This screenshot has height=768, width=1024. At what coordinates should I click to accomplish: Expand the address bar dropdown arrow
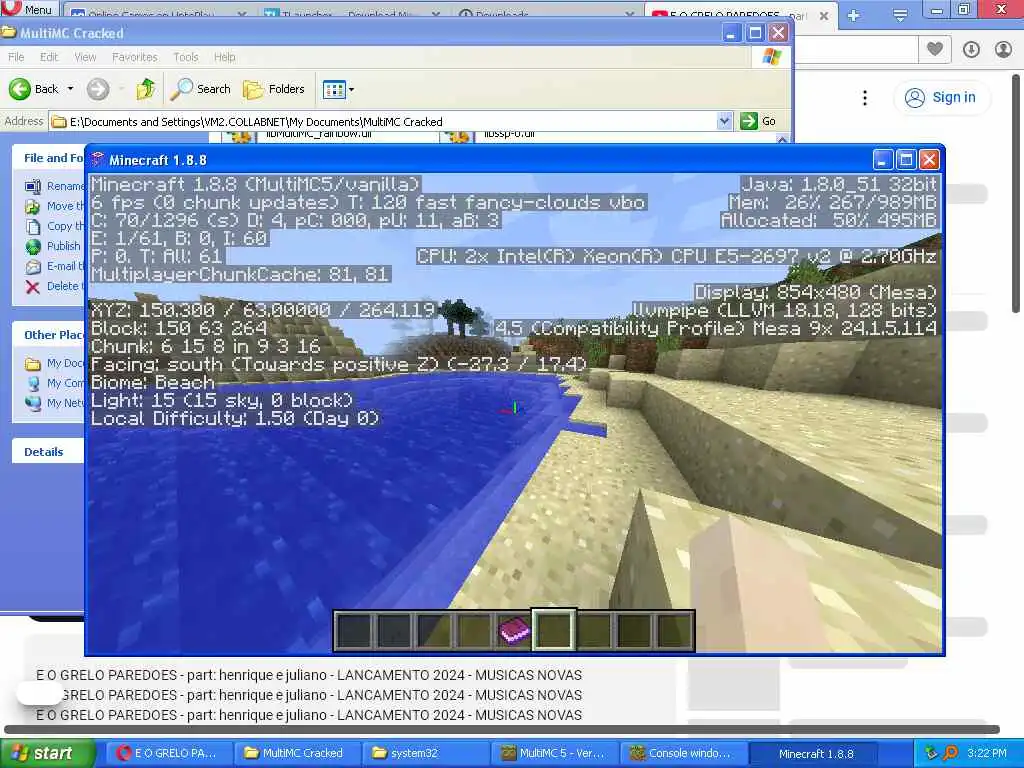point(724,121)
